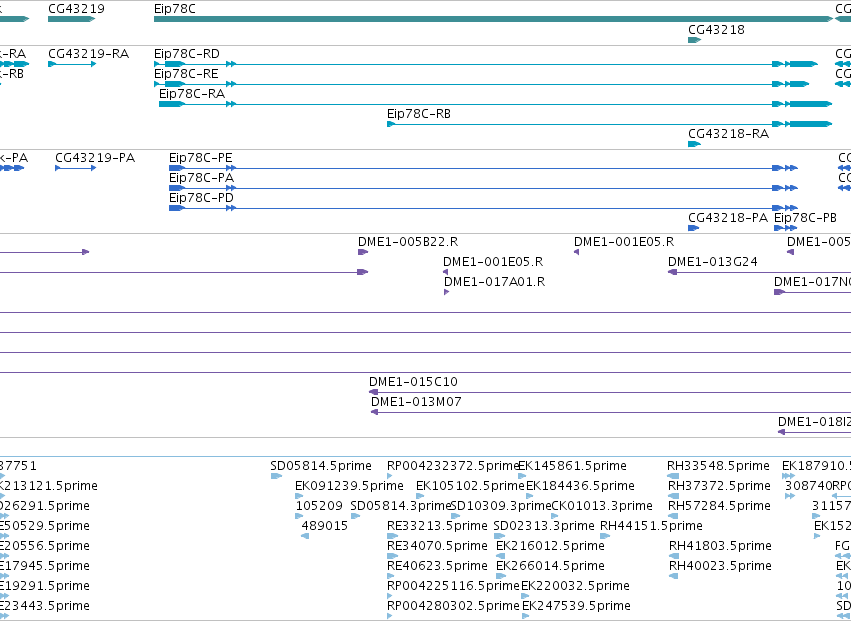The width and height of the screenshot is (851, 621).
Task: Select the DME1-005B22.R feature label
Action: click(408, 242)
